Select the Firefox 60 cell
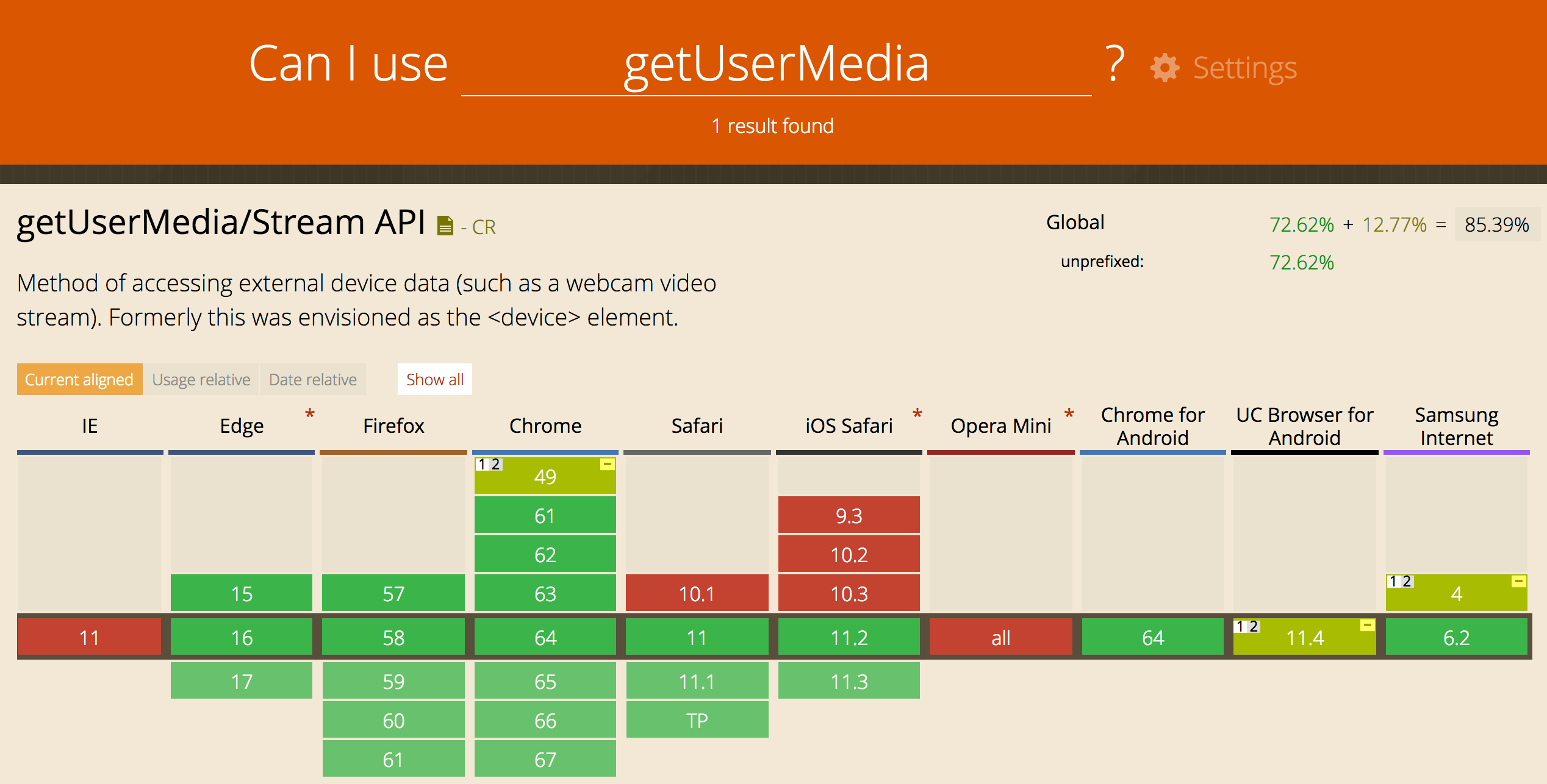This screenshot has height=784, width=1547. pyautogui.click(x=393, y=720)
